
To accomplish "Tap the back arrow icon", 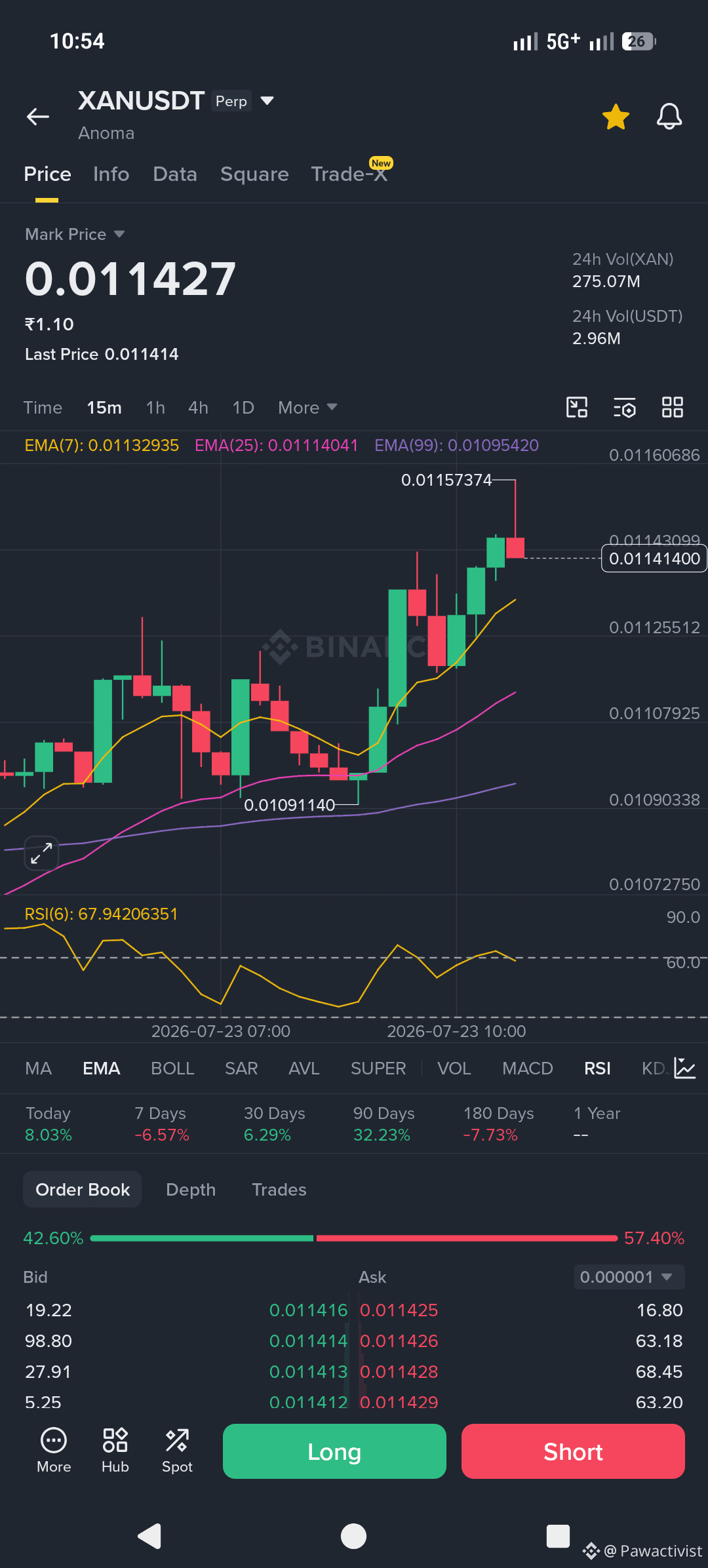I will [x=38, y=117].
